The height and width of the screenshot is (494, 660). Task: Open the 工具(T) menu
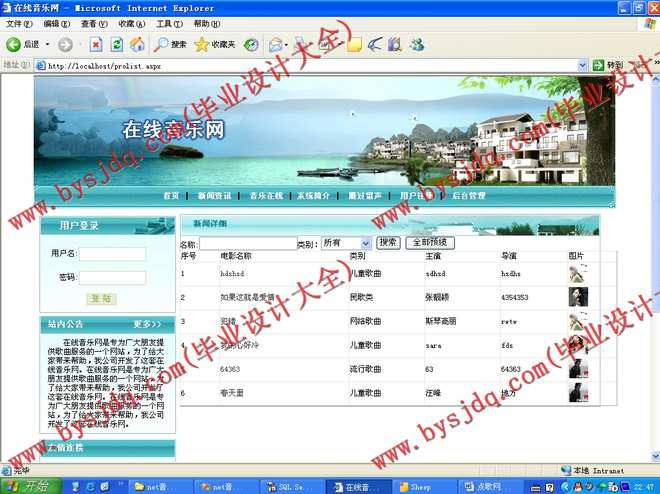(169, 23)
